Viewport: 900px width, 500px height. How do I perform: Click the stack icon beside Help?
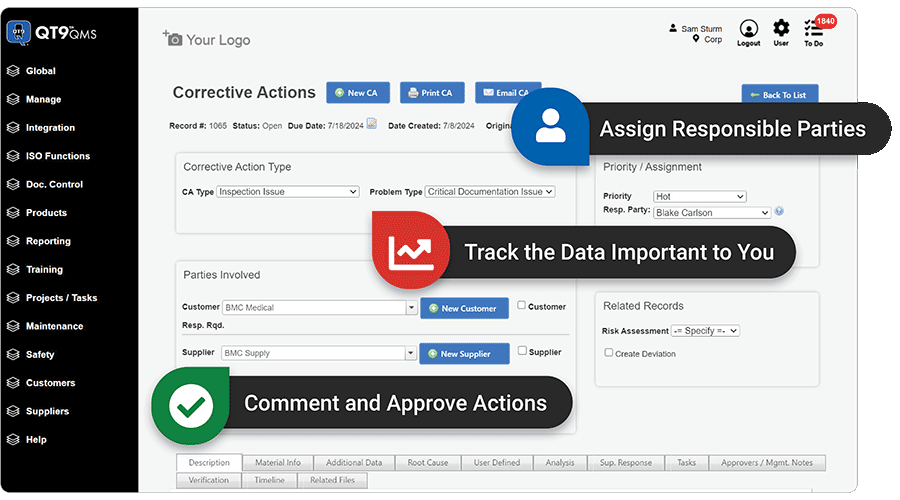point(13,440)
